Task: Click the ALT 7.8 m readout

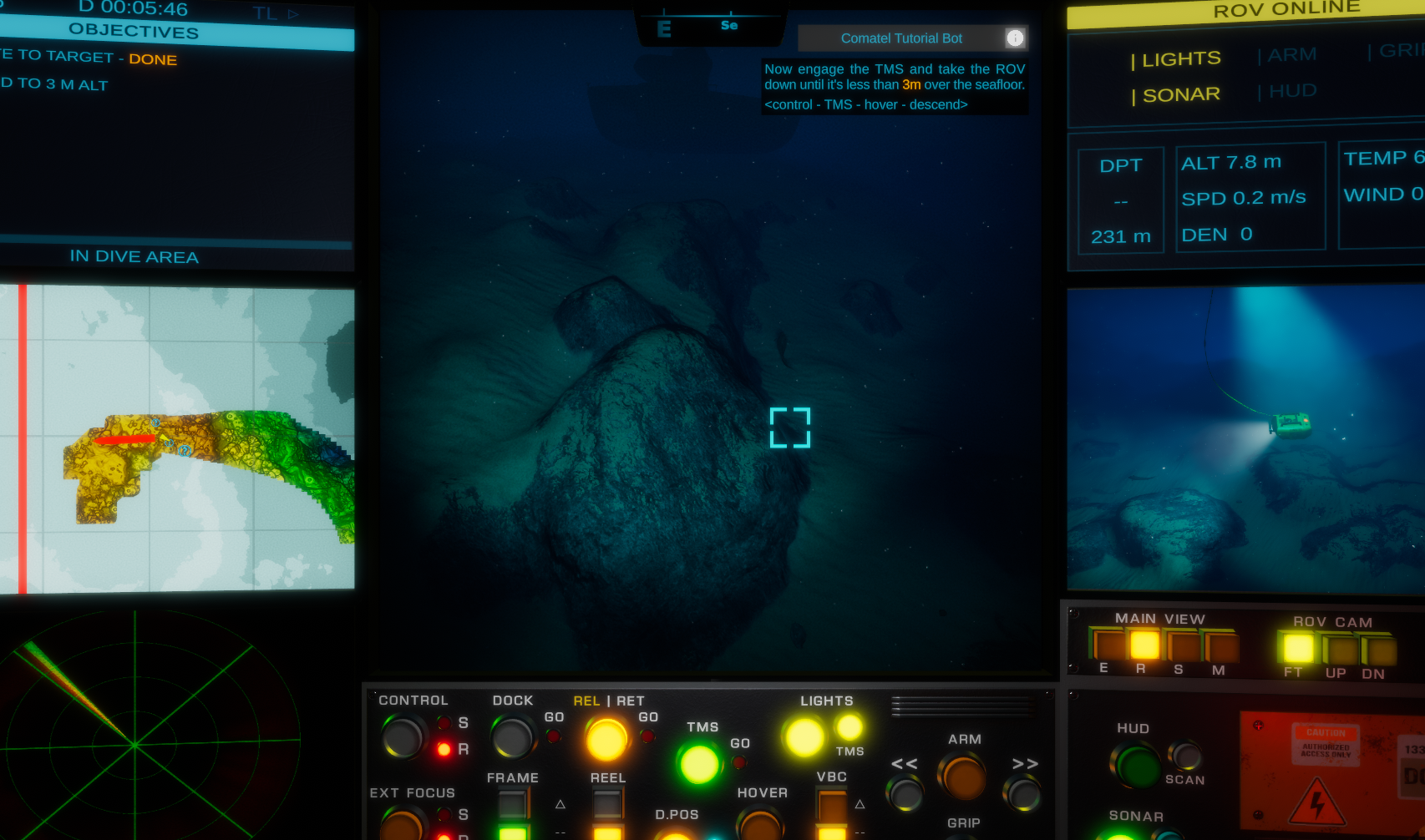Action: (x=1231, y=162)
